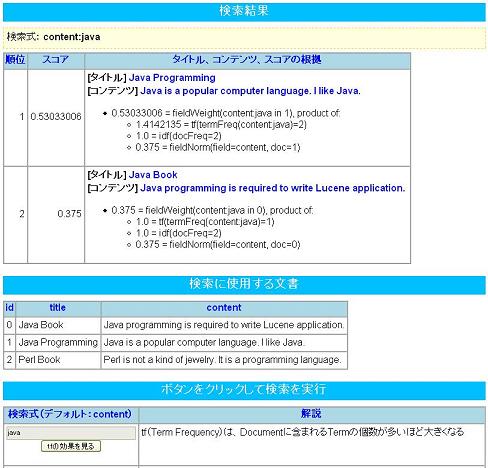Click the '検索に使用する文書' heading banner
488x468 pixels.
pyautogui.click(x=244, y=284)
